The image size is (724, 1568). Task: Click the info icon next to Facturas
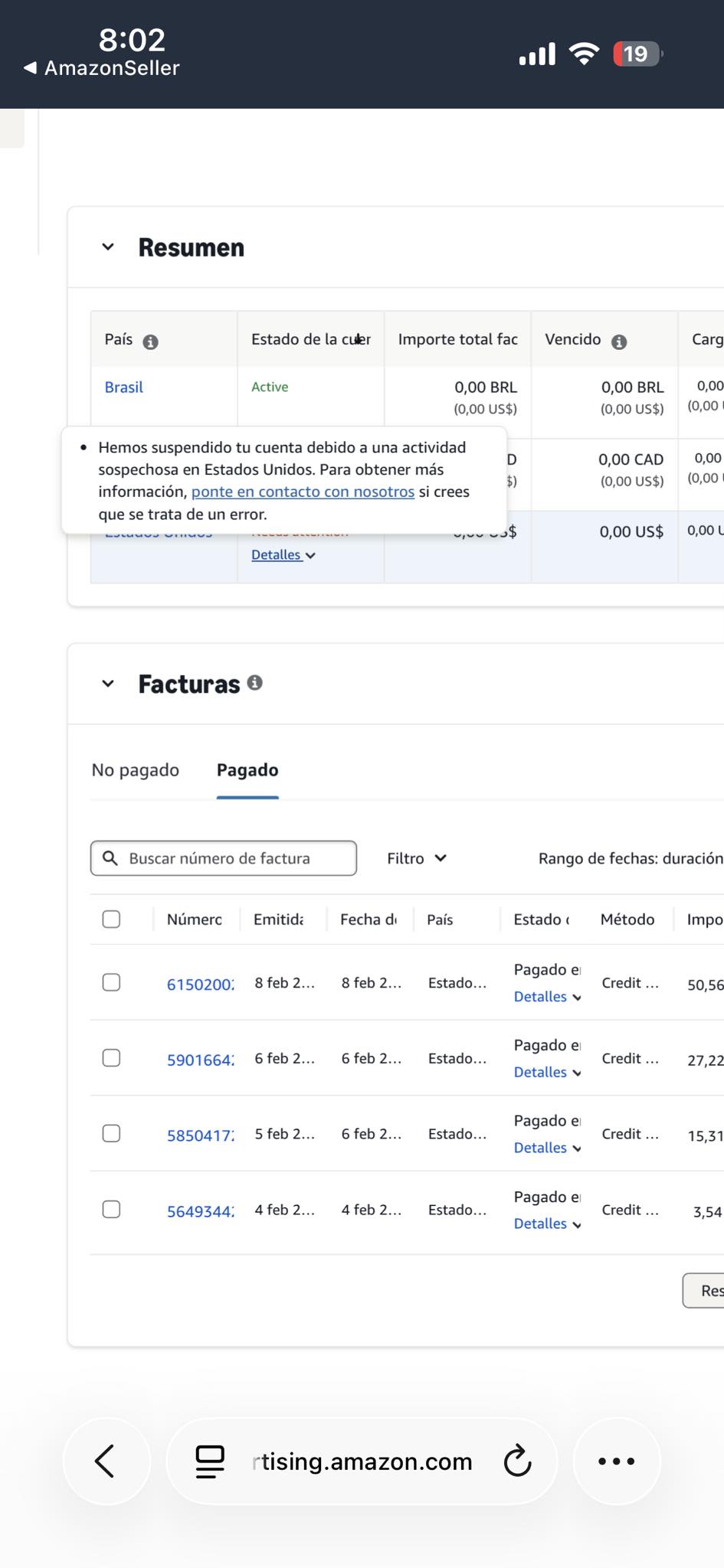[x=255, y=682]
